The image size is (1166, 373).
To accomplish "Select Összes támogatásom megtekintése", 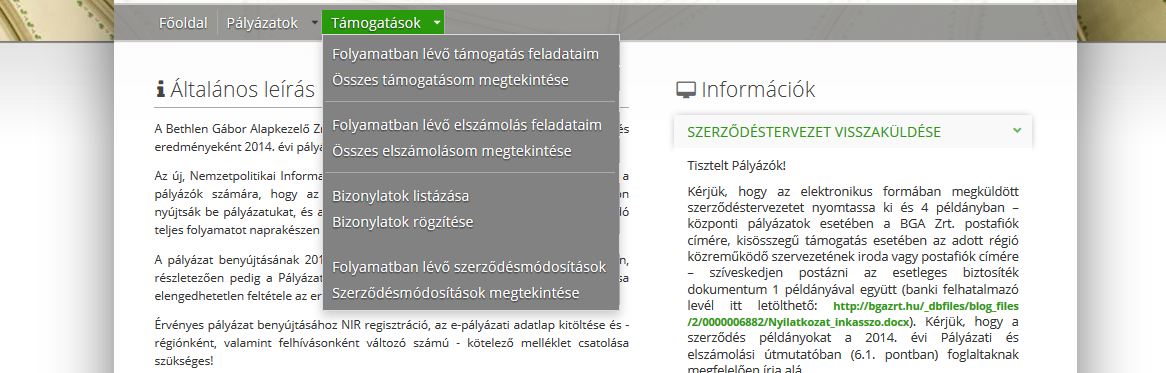I will (451, 80).
